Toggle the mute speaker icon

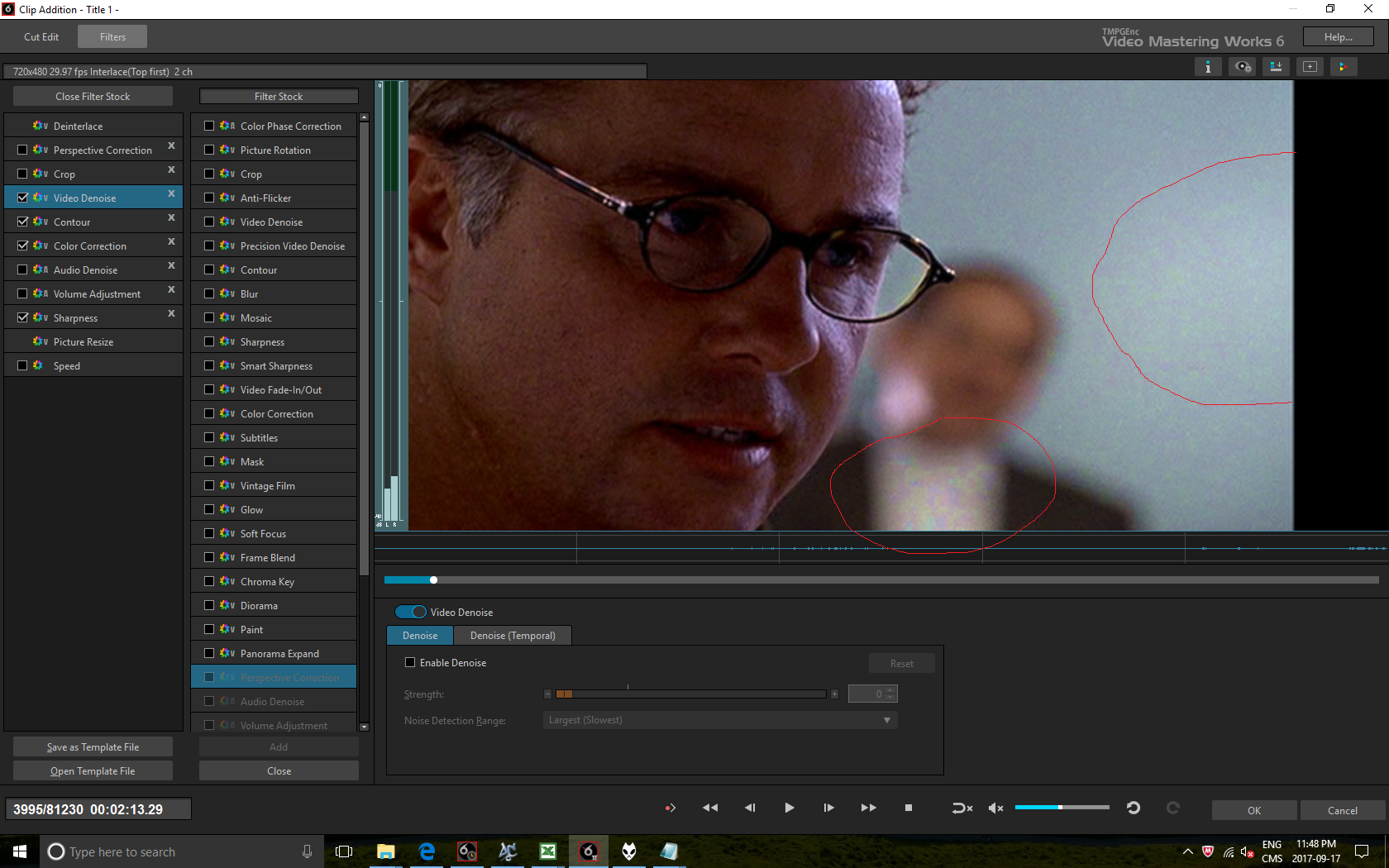[x=996, y=808]
